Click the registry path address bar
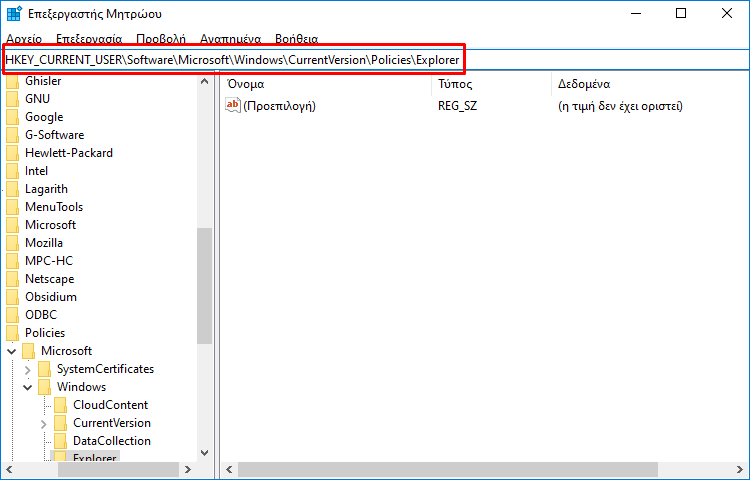This screenshot has width=750, height=480. (375, 60)
